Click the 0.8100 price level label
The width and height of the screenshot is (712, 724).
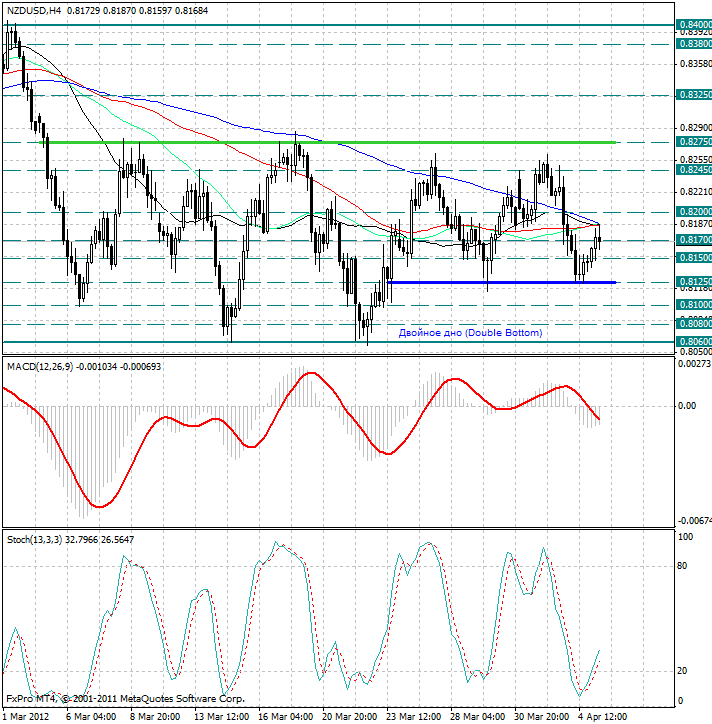coord(693,304)
